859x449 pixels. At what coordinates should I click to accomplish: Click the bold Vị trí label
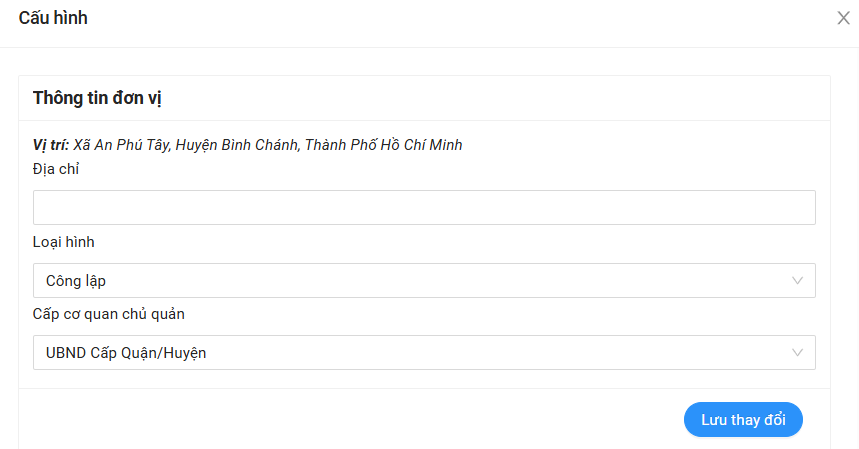click(50, 145)
